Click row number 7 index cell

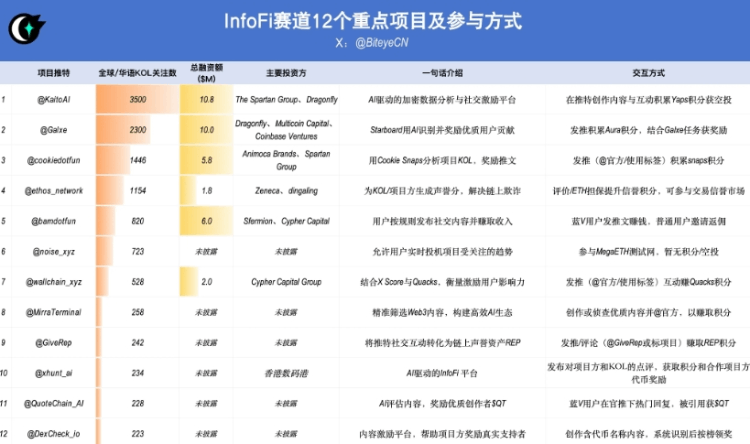coord(4,282)
